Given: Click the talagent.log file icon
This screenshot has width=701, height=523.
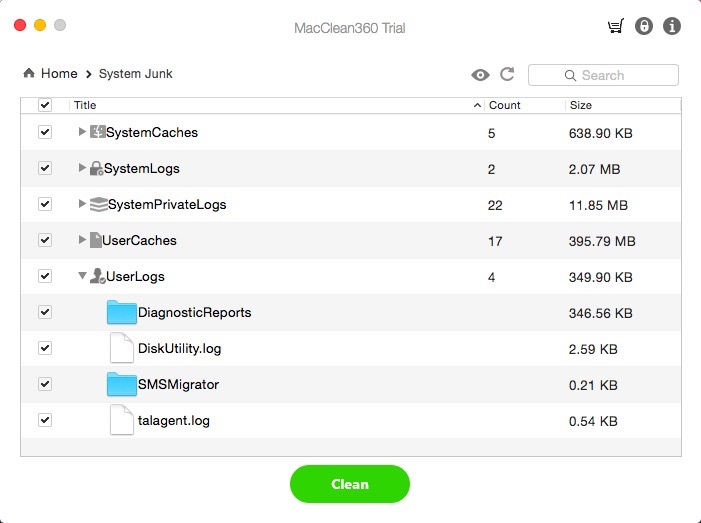Looking at the screenshot, I should [122, 420].
